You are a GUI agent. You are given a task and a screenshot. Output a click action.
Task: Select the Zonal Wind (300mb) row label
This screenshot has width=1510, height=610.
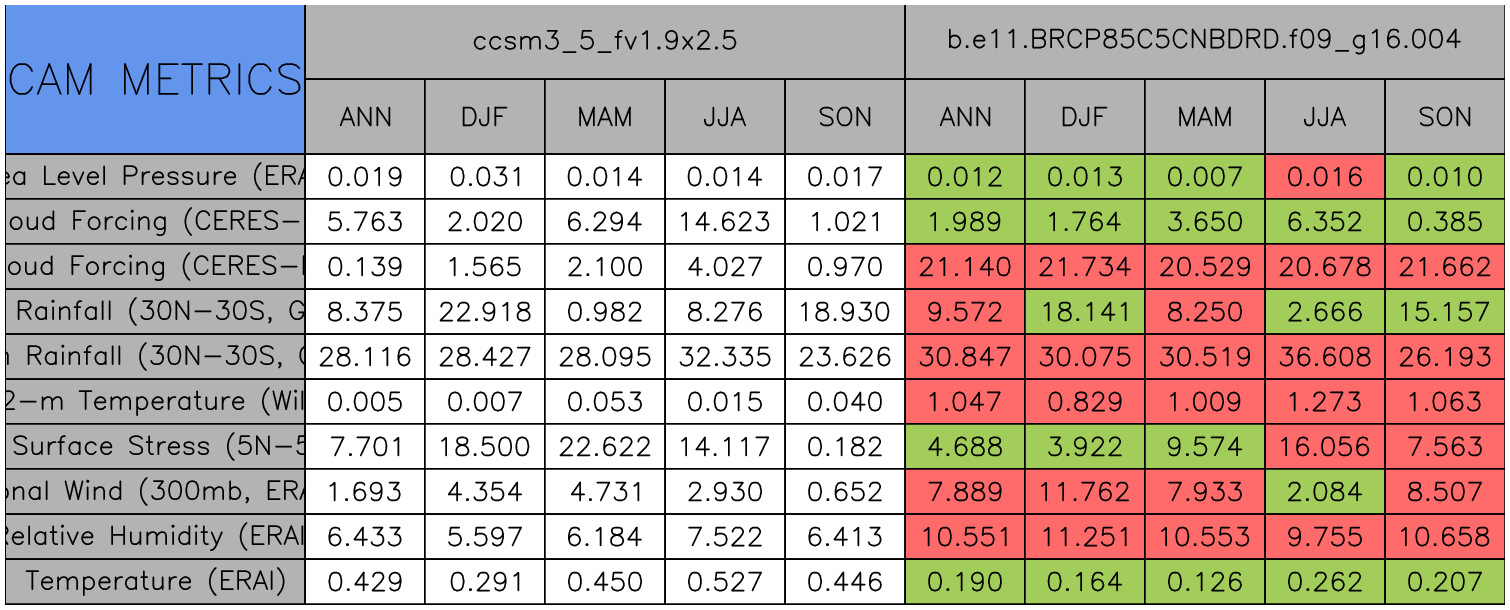[154, 491]
